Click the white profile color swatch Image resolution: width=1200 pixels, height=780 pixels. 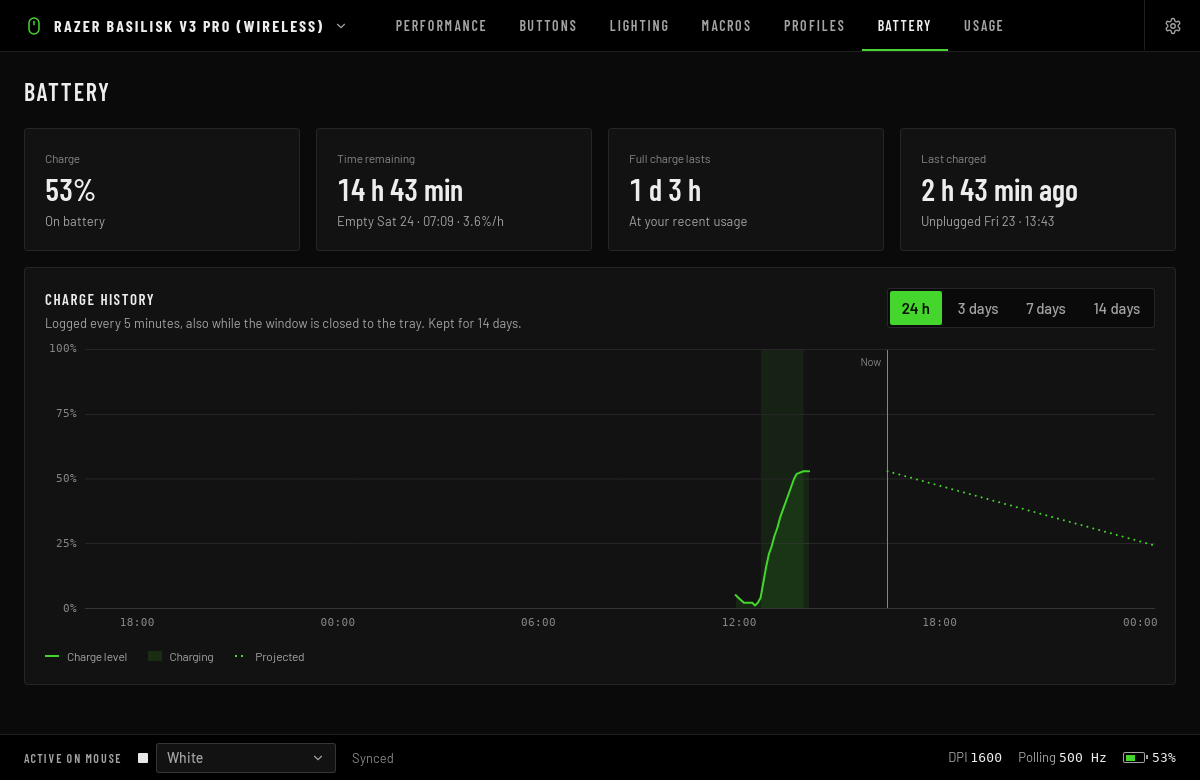143,758
